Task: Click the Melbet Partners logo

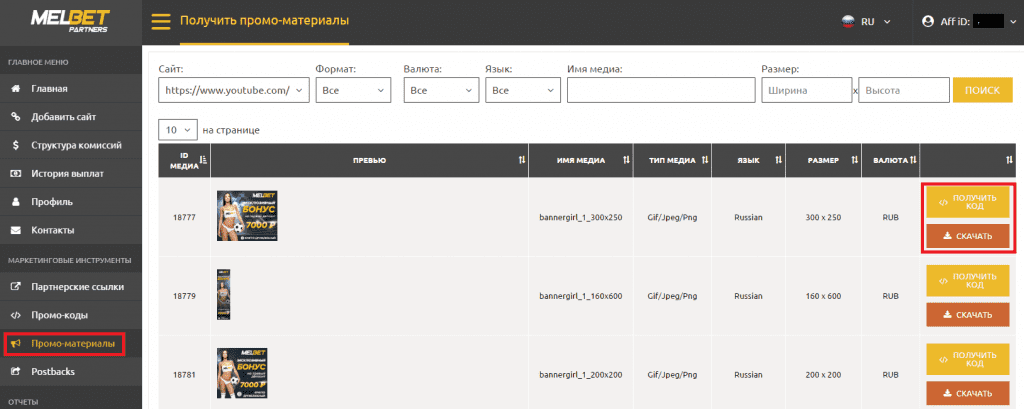Action: click(x=69, y=19)
